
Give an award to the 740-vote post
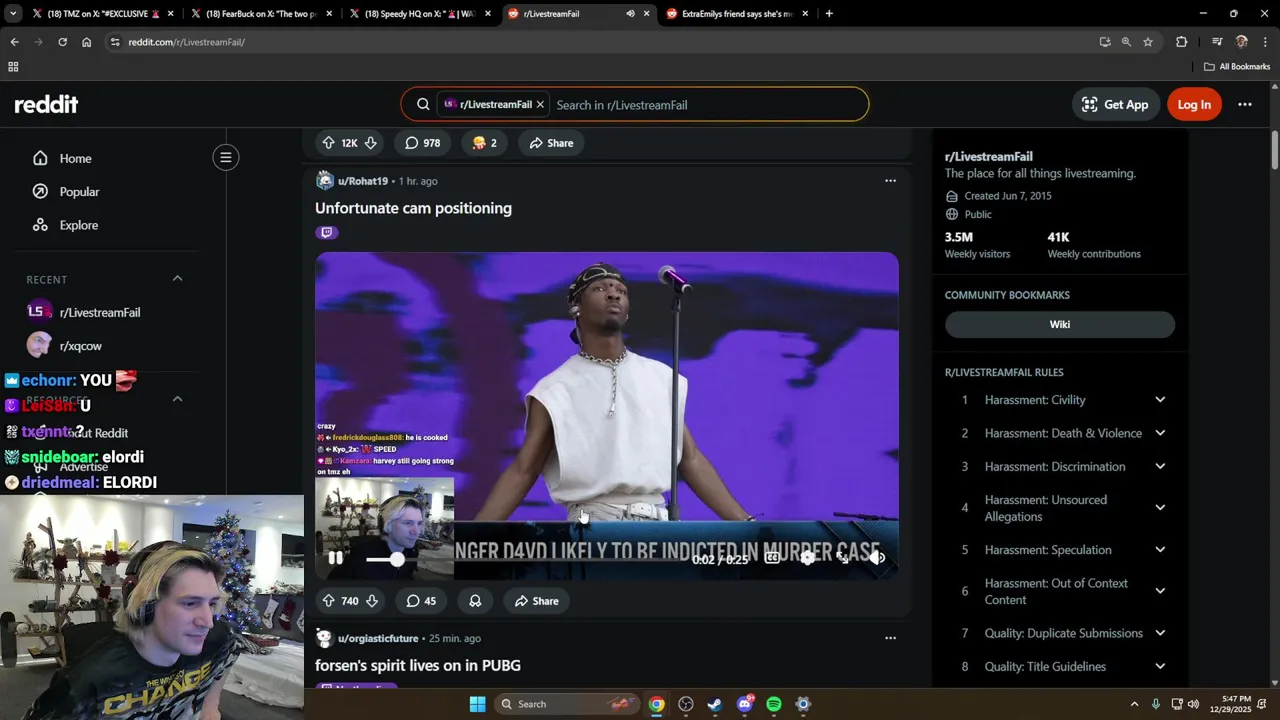475,601
